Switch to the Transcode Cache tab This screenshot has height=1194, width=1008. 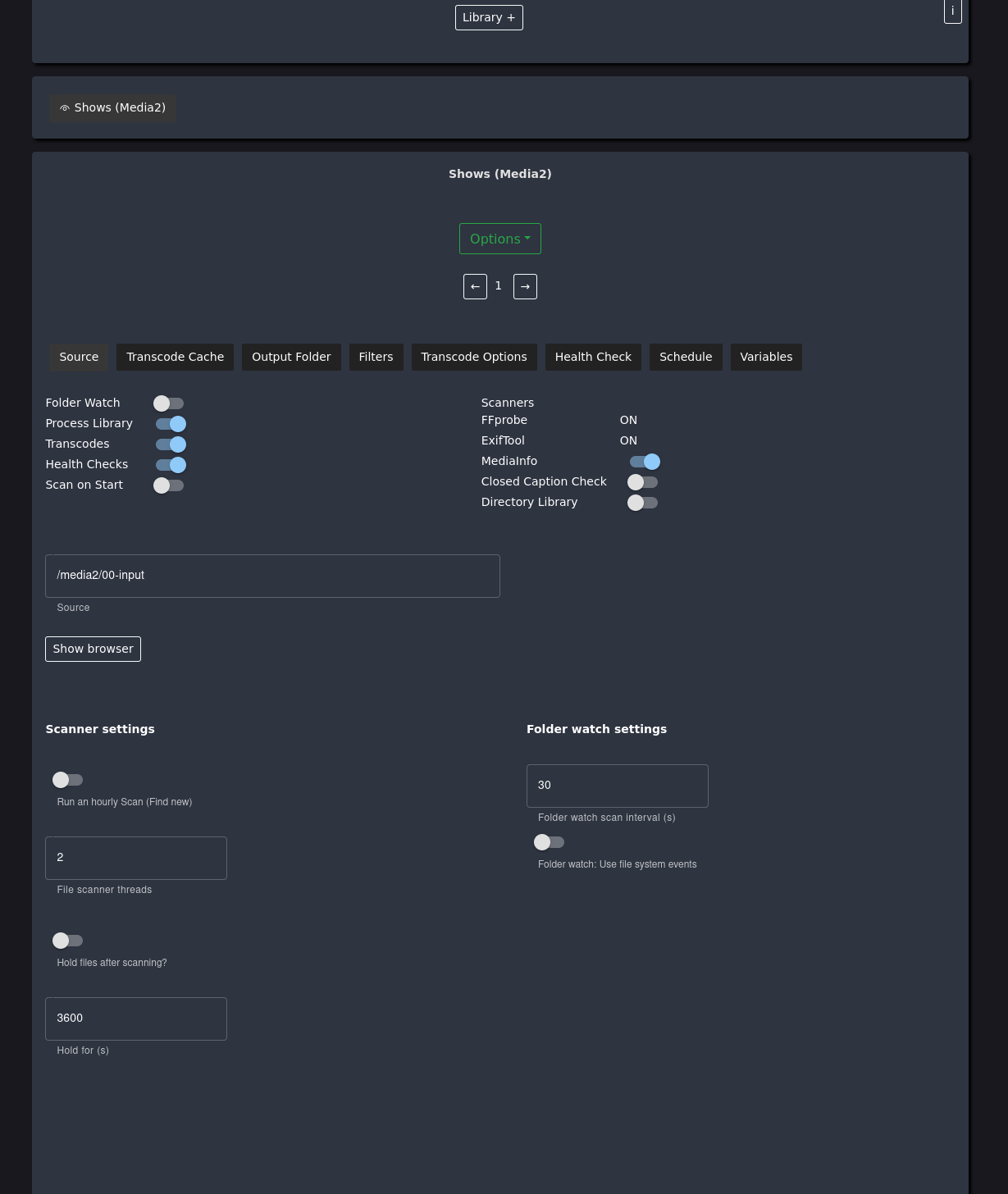click(x=176, y=357)
